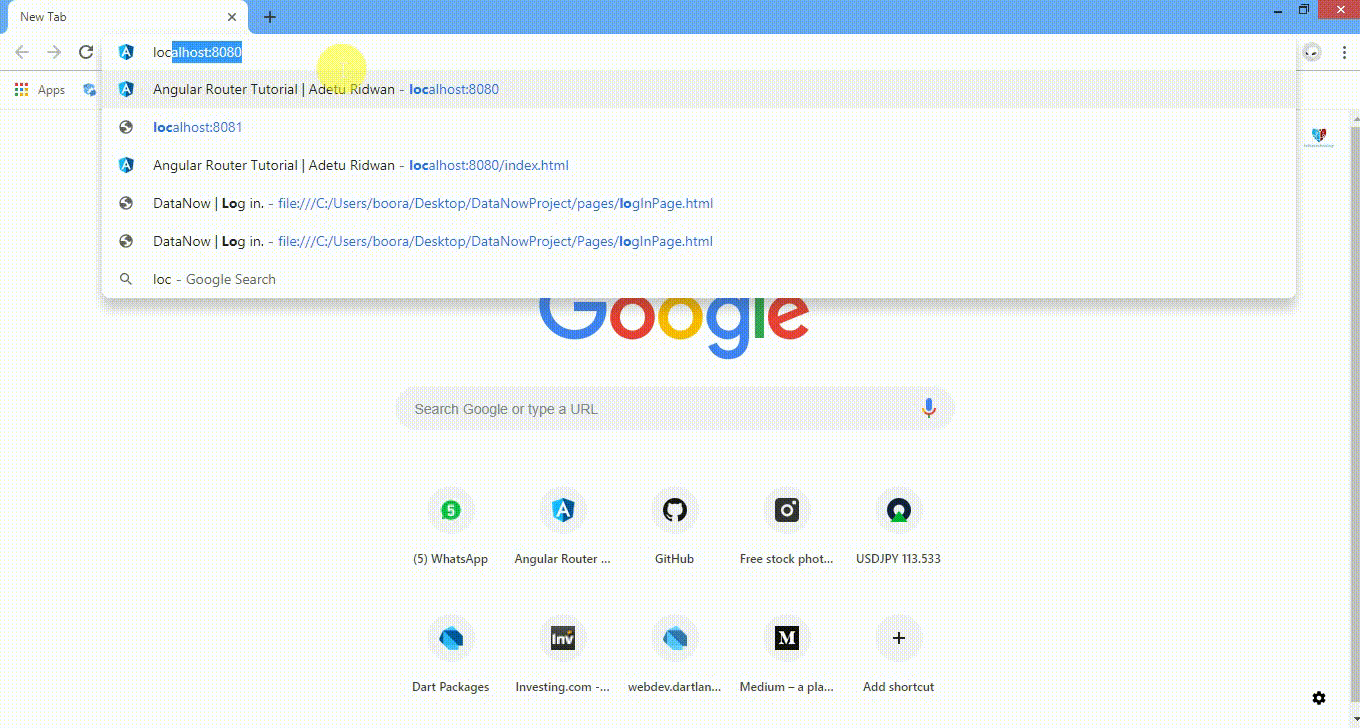The height and width of the screenshot is (728, 1360).
Task: Open the Customize page gear icon
Action: pyautogui.click(x=1319, y=698)
